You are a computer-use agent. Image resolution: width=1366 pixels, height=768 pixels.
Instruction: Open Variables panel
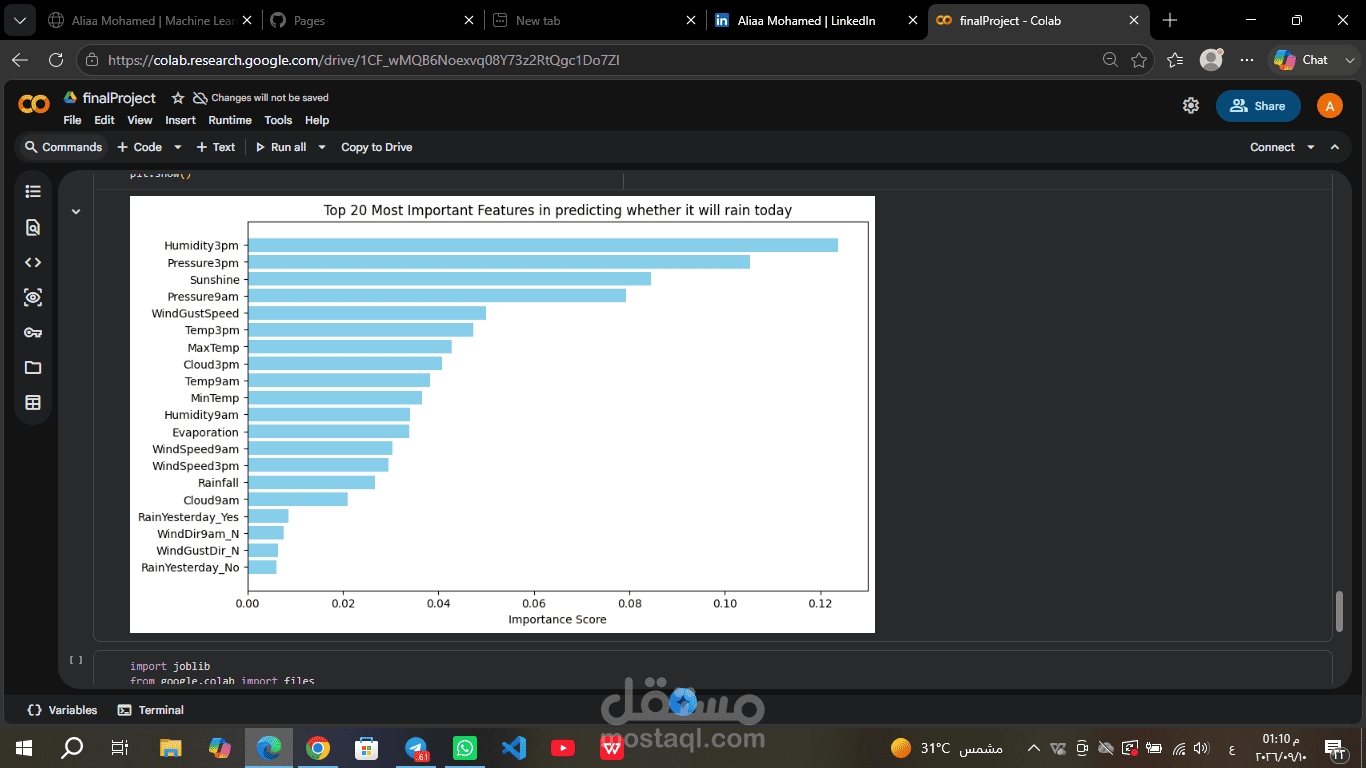point(62,710)
